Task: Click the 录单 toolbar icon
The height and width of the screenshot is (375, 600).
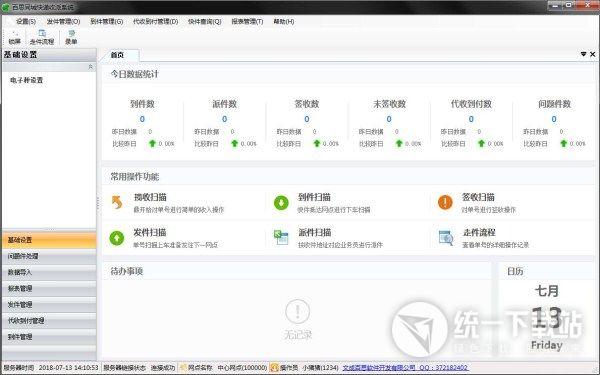Action: click(x=71, y=38)
